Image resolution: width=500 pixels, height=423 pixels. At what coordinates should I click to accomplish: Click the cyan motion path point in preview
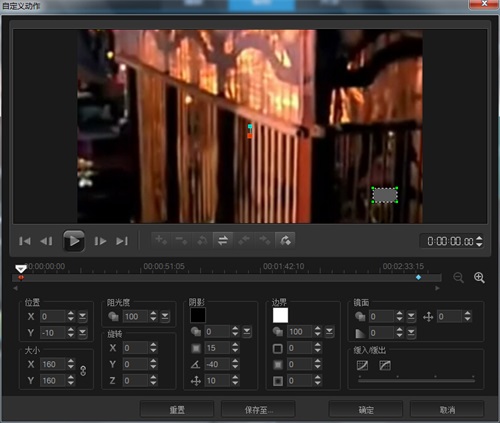250,126
